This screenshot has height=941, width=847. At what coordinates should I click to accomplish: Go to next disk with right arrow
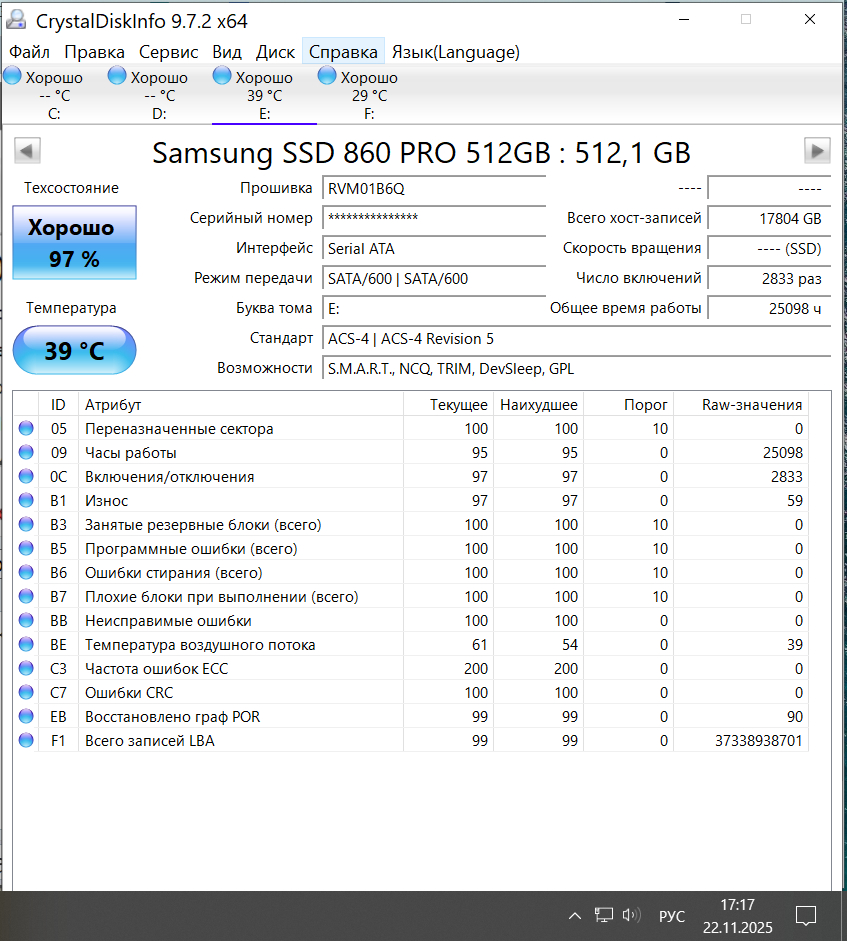[x=817, y=151]
